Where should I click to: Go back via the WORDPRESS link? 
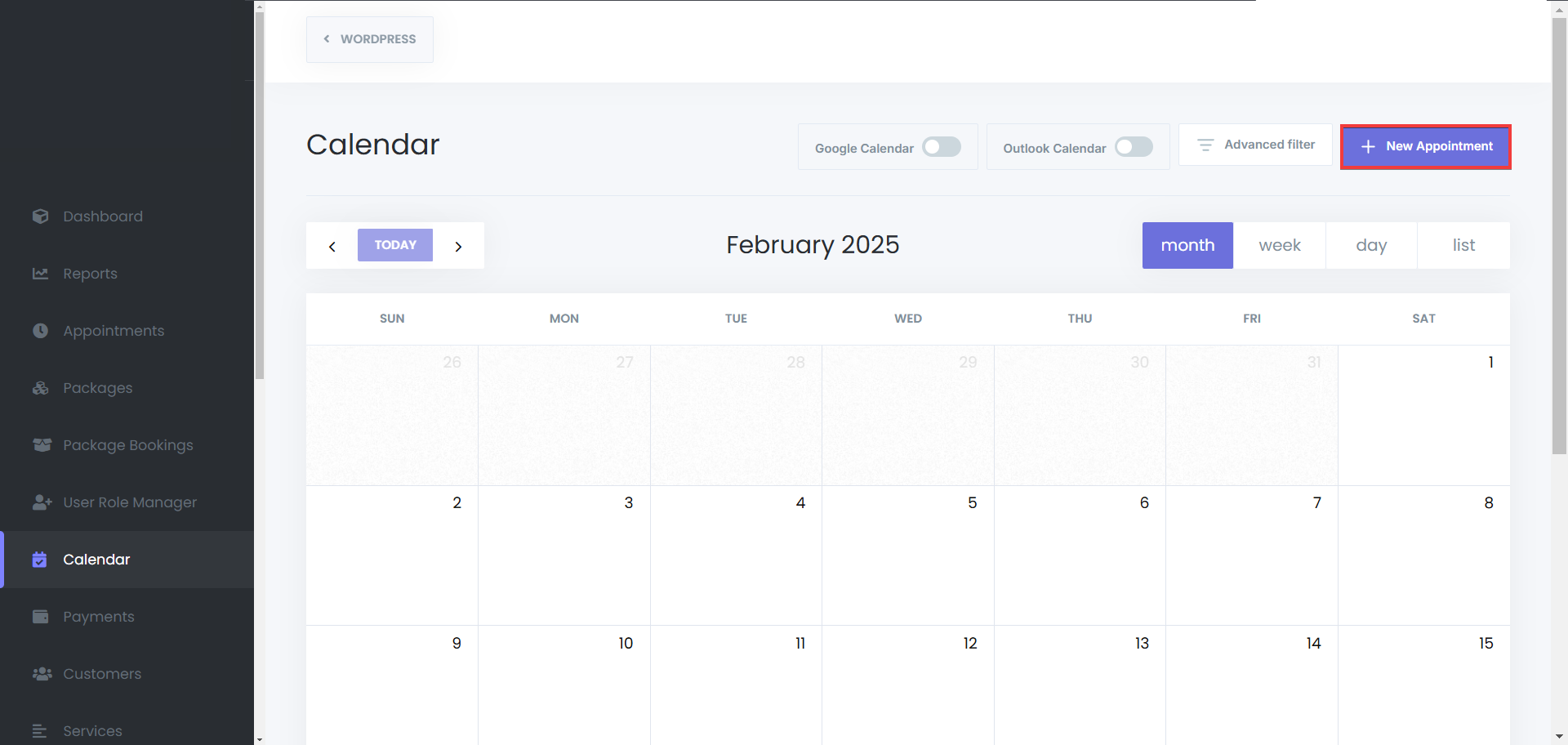click(370, 39)
